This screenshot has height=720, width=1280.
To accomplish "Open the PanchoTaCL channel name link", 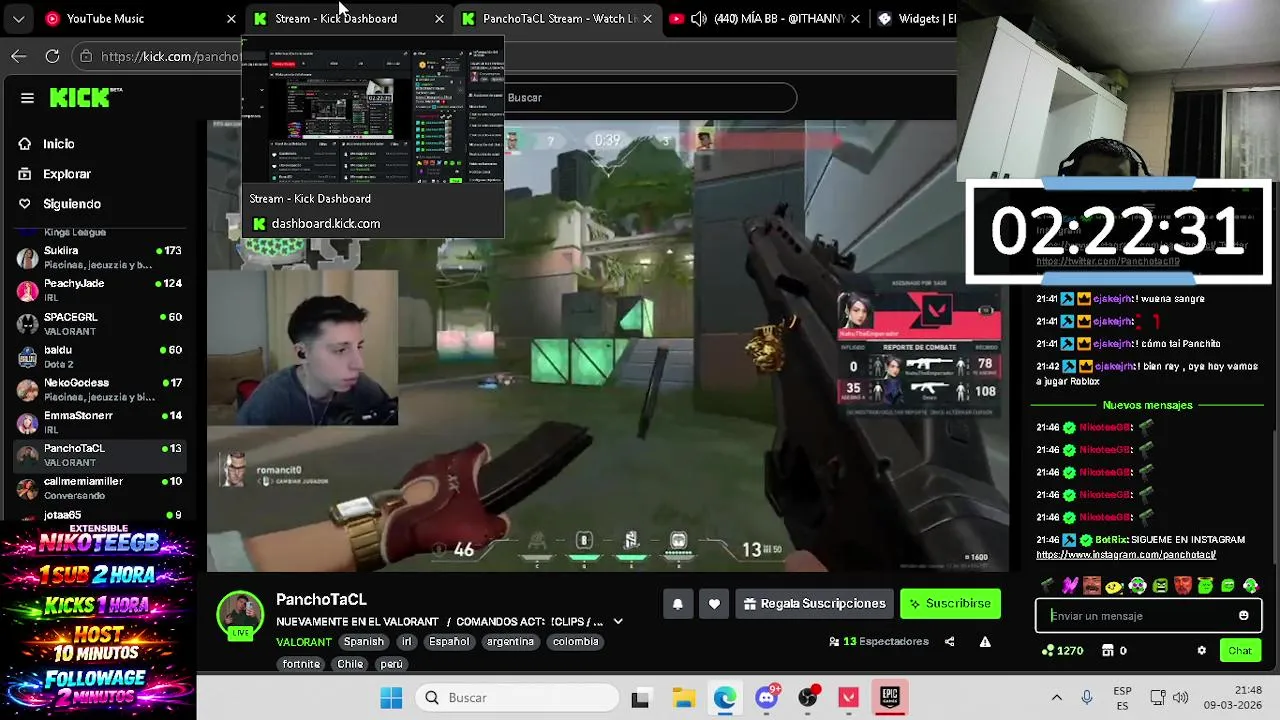I will (321, 600).
